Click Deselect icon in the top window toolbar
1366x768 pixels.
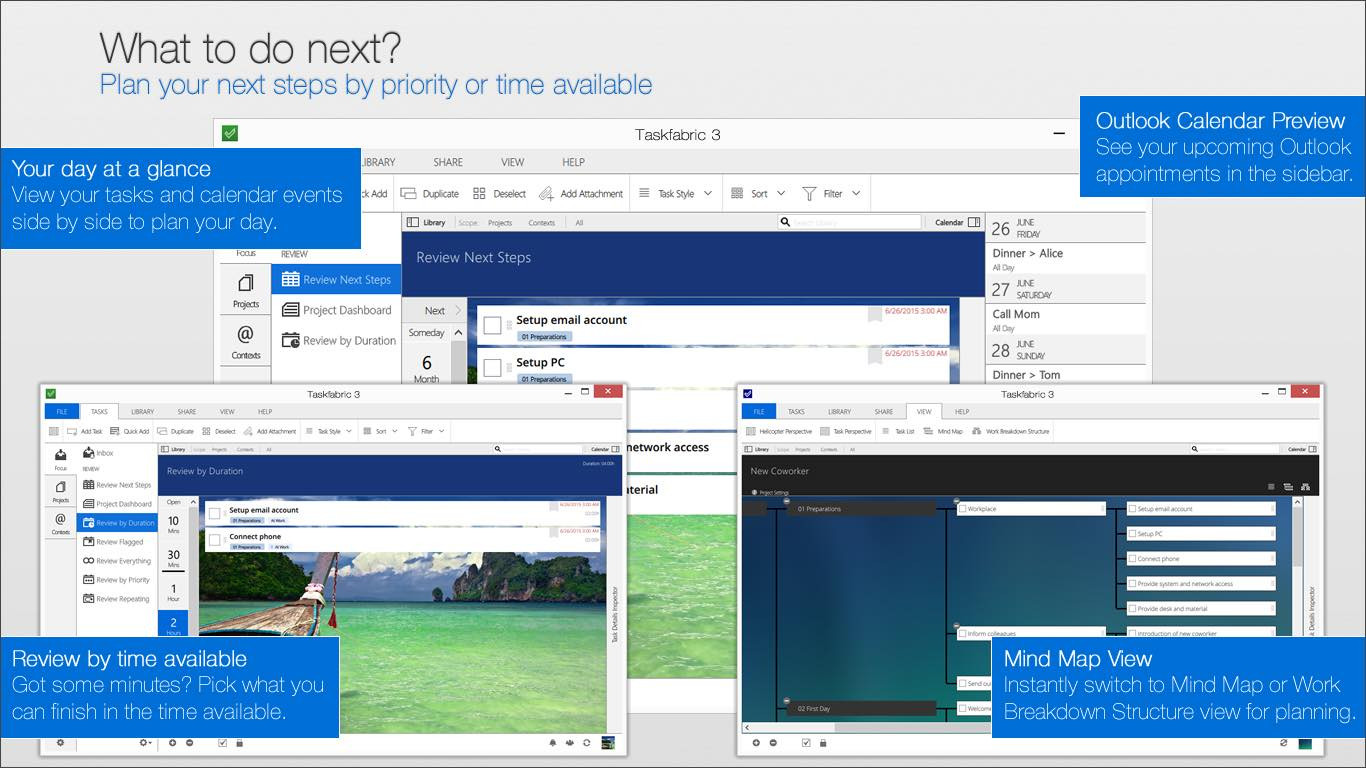tap(479, 194)
